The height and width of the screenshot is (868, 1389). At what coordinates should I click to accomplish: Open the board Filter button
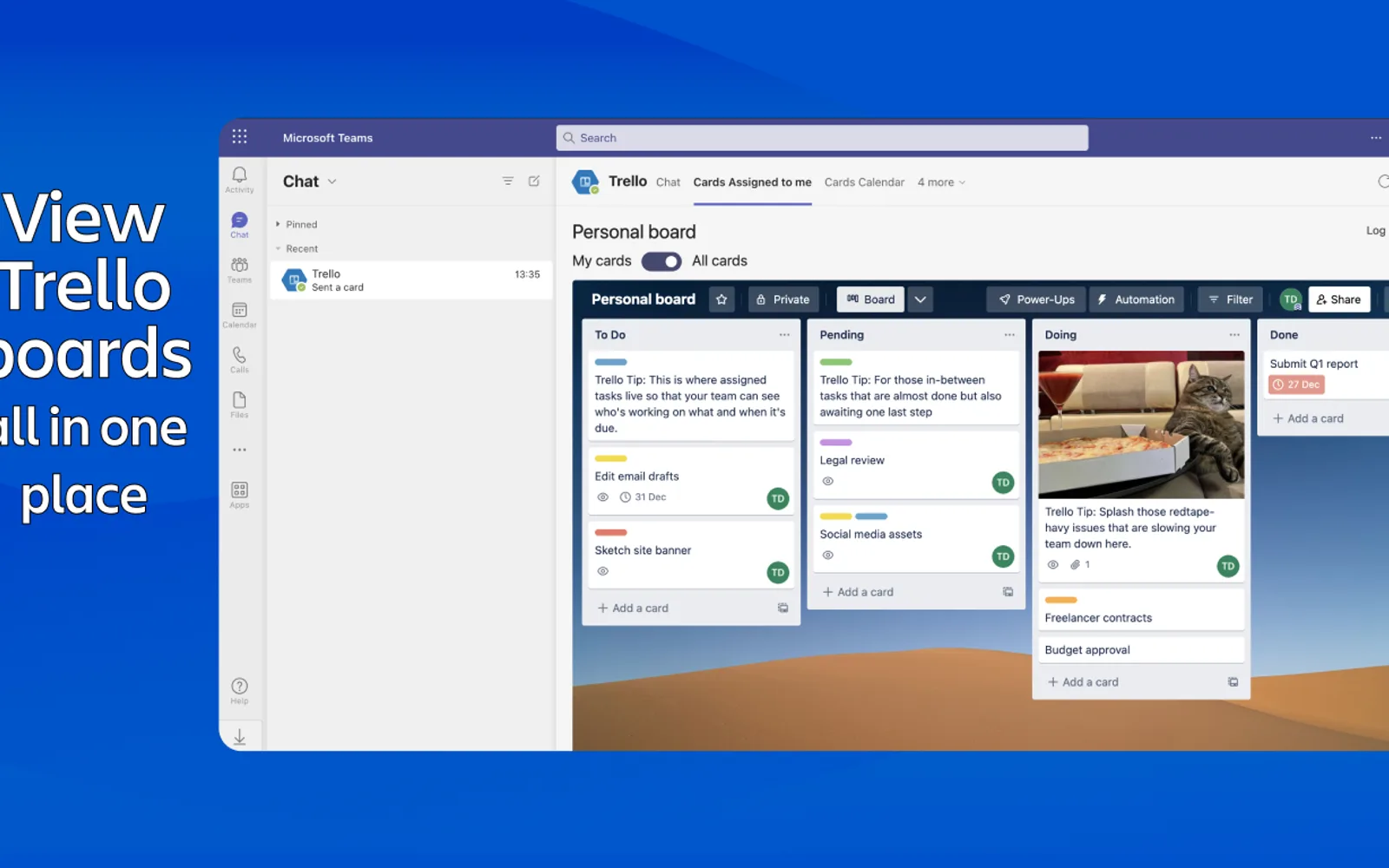point(1230,299)
